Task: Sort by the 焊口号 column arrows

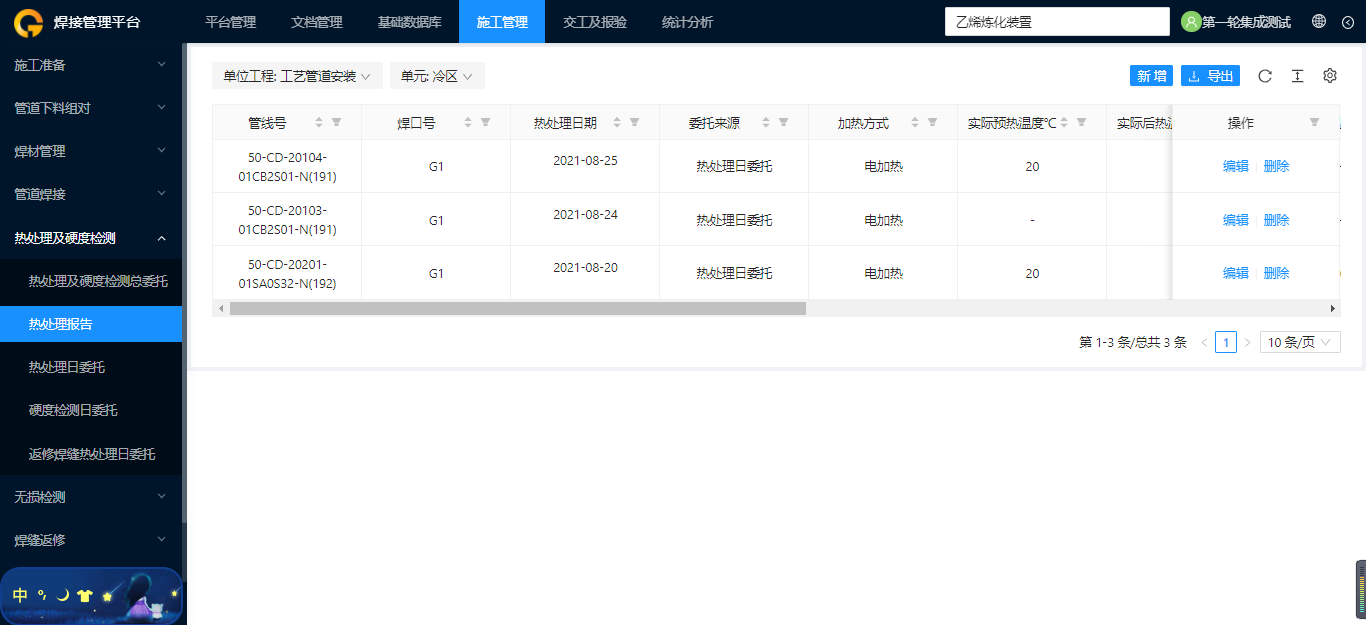Action: click(x=468, y=122)
